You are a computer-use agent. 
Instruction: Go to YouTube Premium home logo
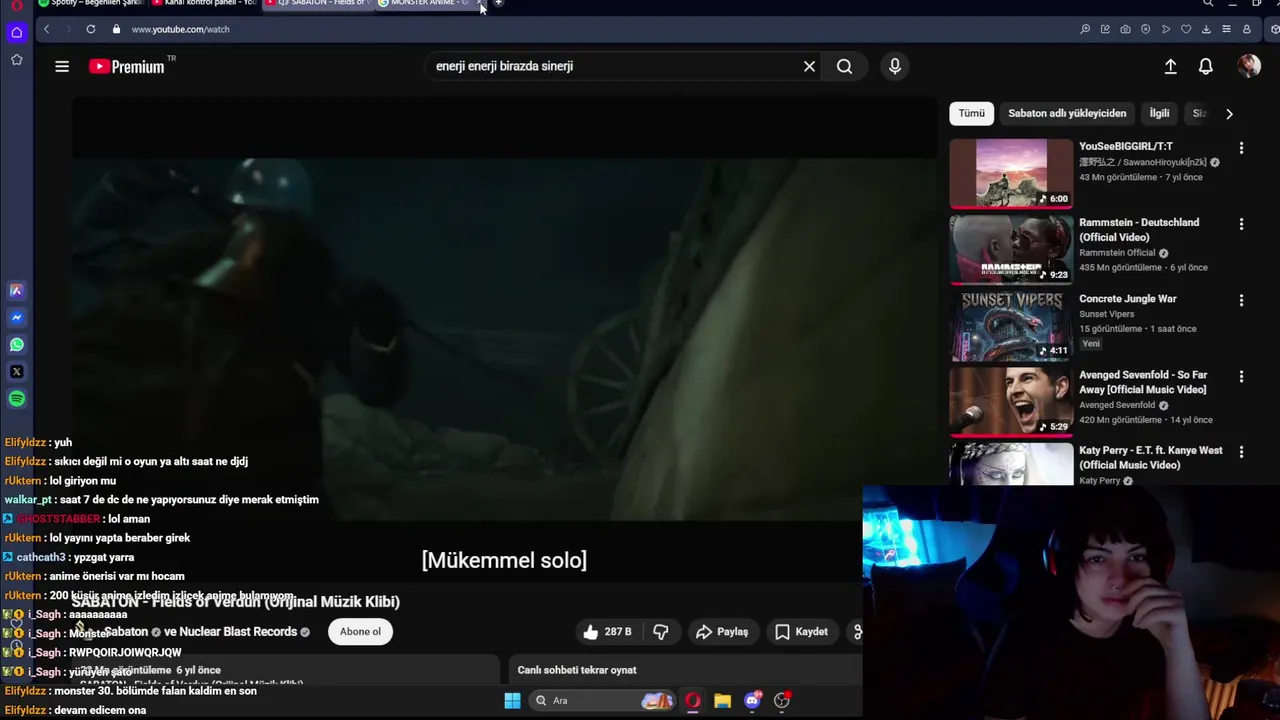coord(127,66)
